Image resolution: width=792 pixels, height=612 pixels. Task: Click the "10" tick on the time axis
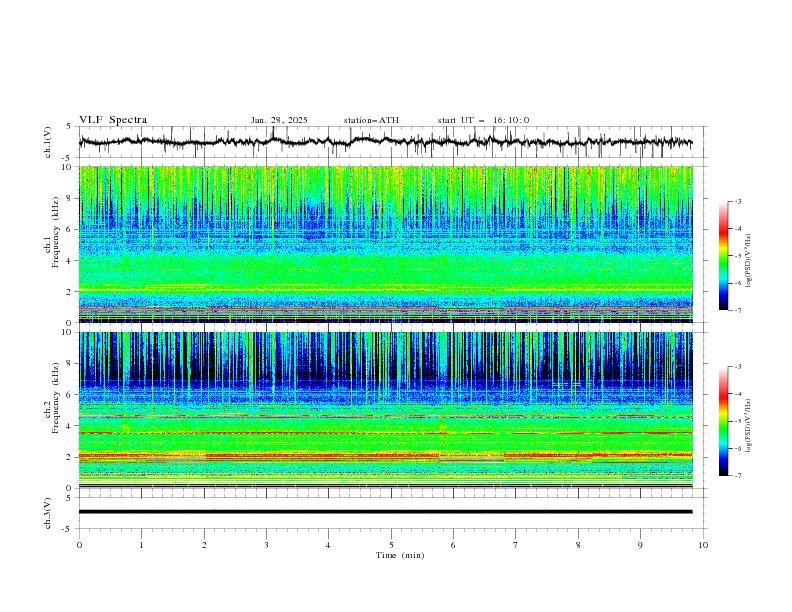point(703,545)
